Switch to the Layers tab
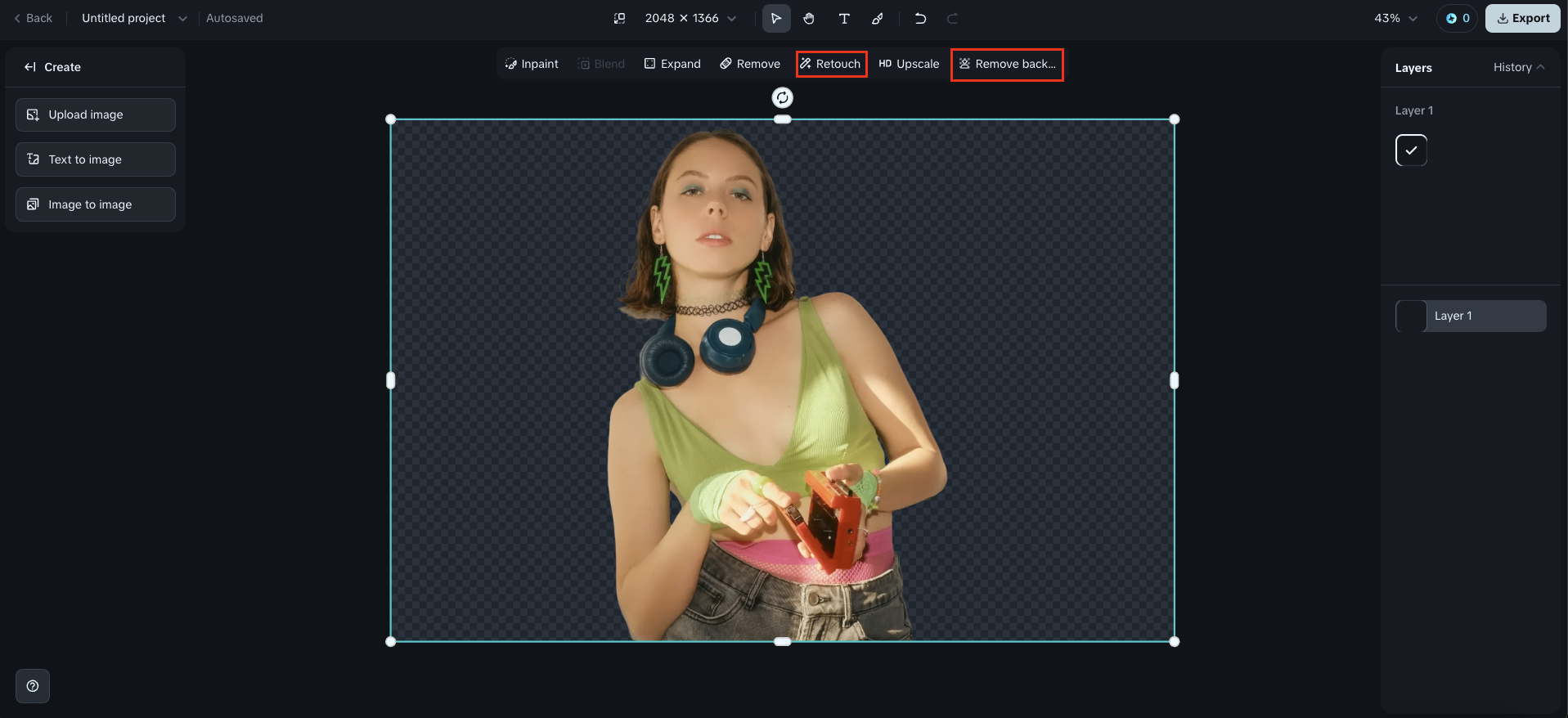 1413,68
